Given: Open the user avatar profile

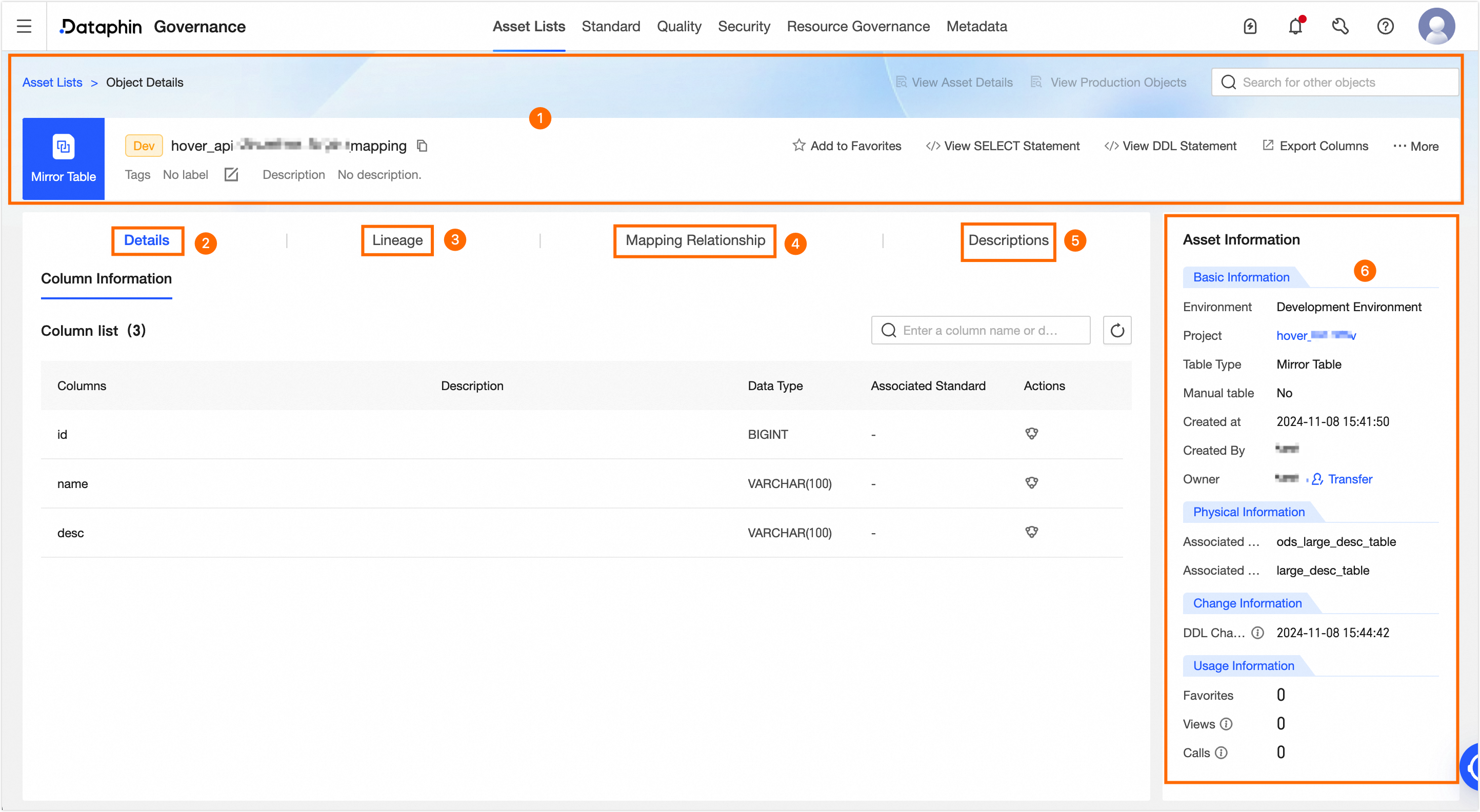Looking at the screenshot, I should click(x=1436, y=26).
